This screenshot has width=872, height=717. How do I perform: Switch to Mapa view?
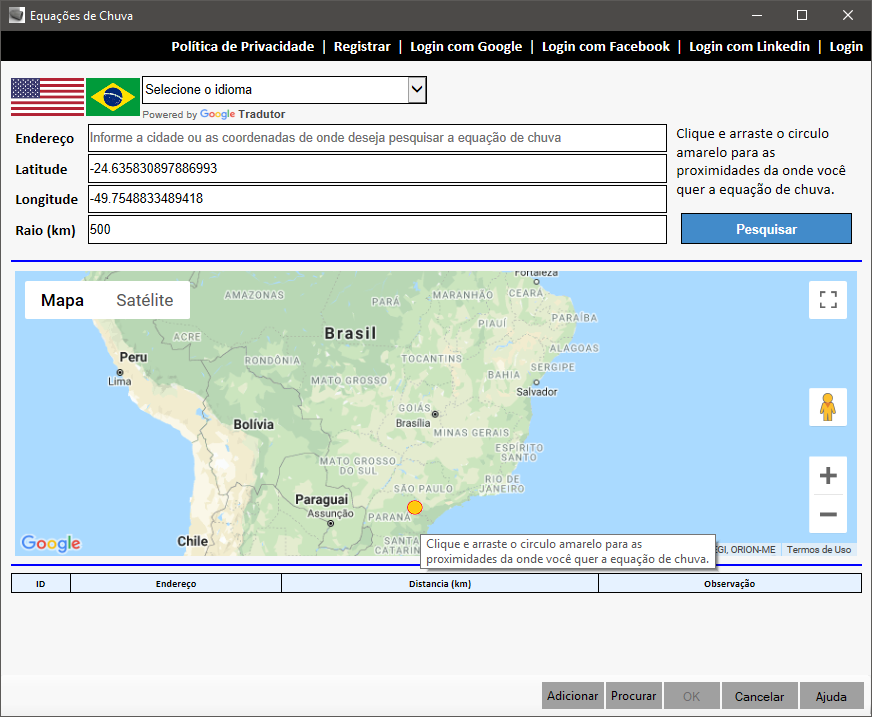pos(62,300)
